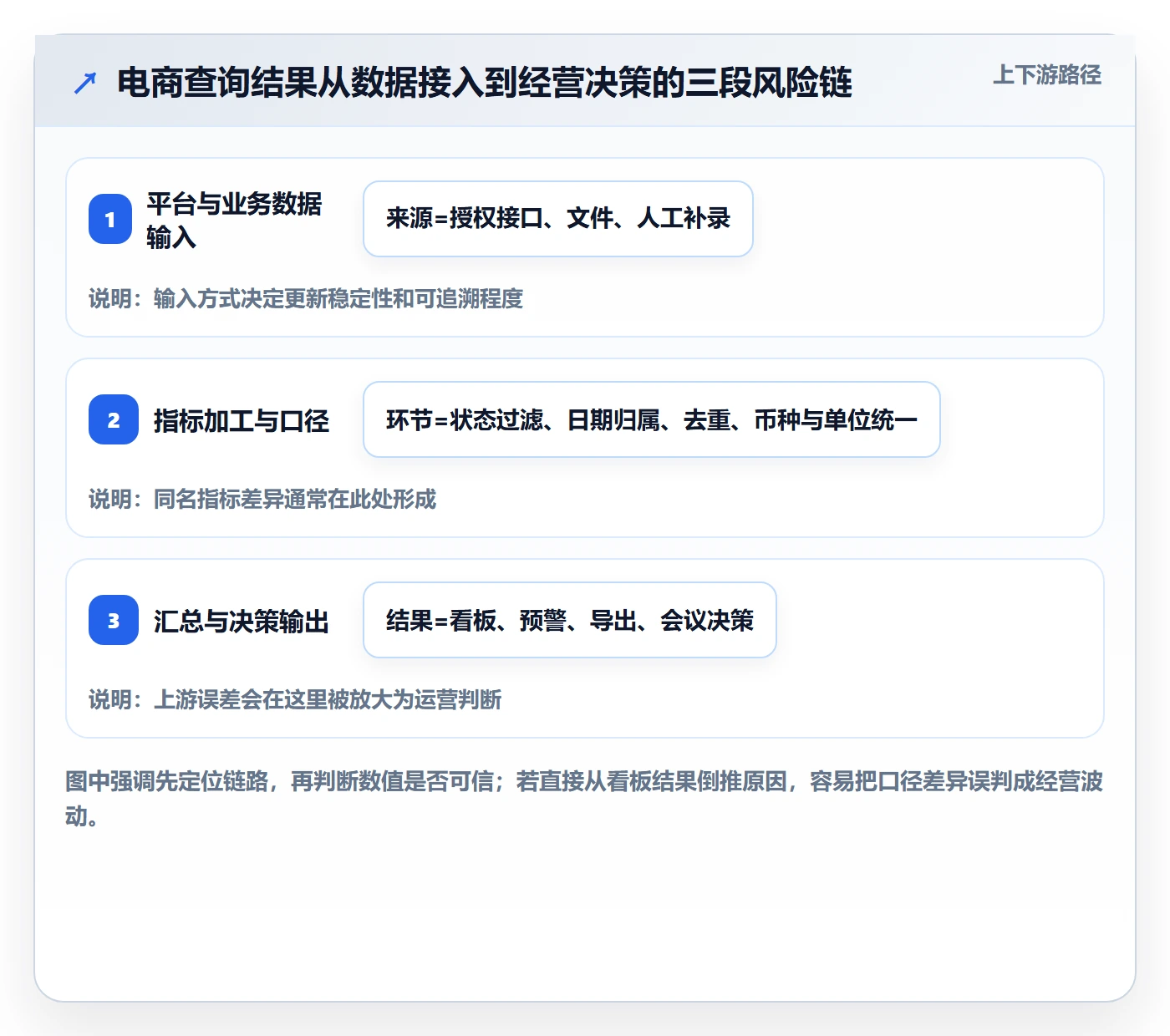
Task: Select the heading 汇总与决策输出
Action: 242,621
